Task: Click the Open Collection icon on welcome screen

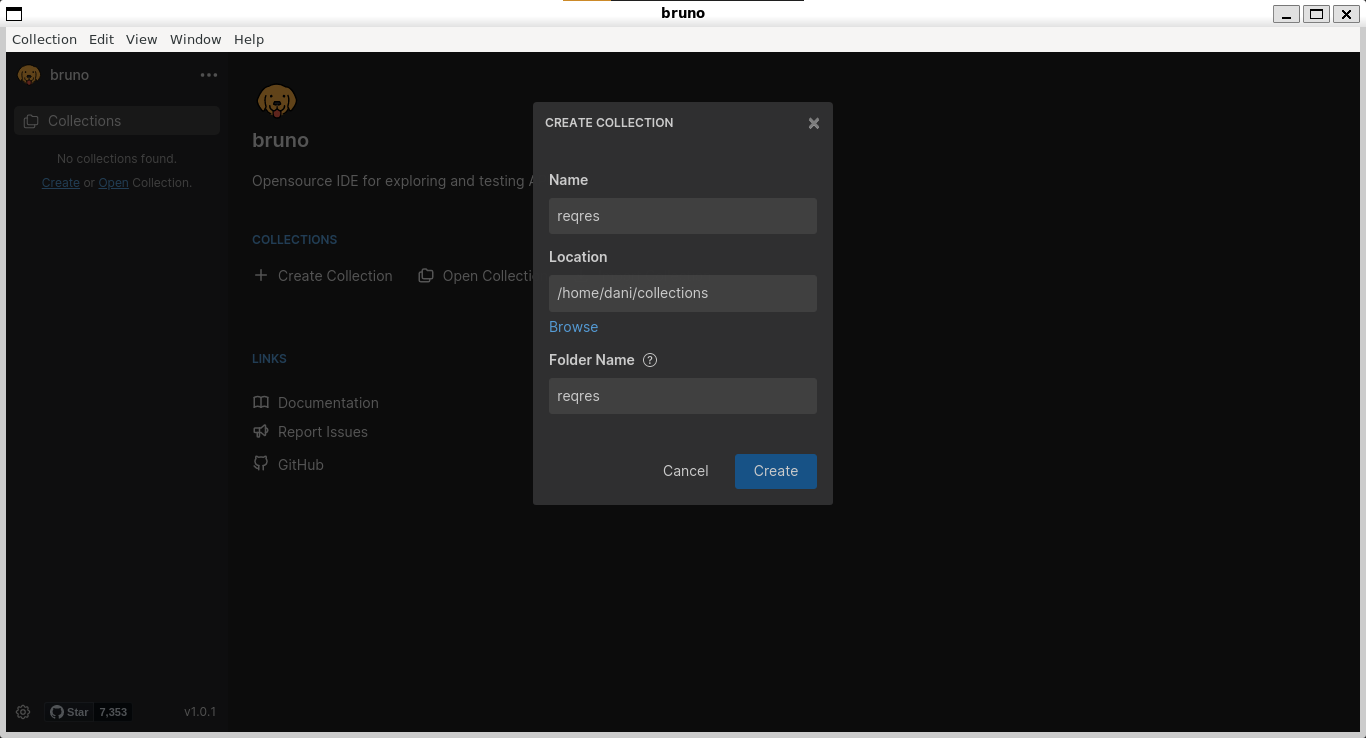Action: [x=425, y=275]
